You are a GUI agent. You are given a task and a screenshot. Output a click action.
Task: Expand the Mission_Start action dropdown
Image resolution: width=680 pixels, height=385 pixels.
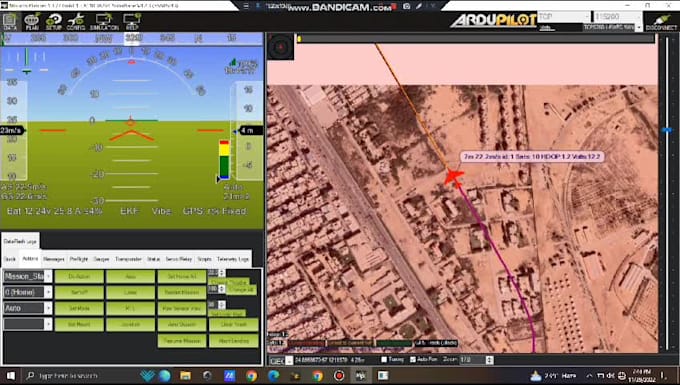(x=48, y=276)
